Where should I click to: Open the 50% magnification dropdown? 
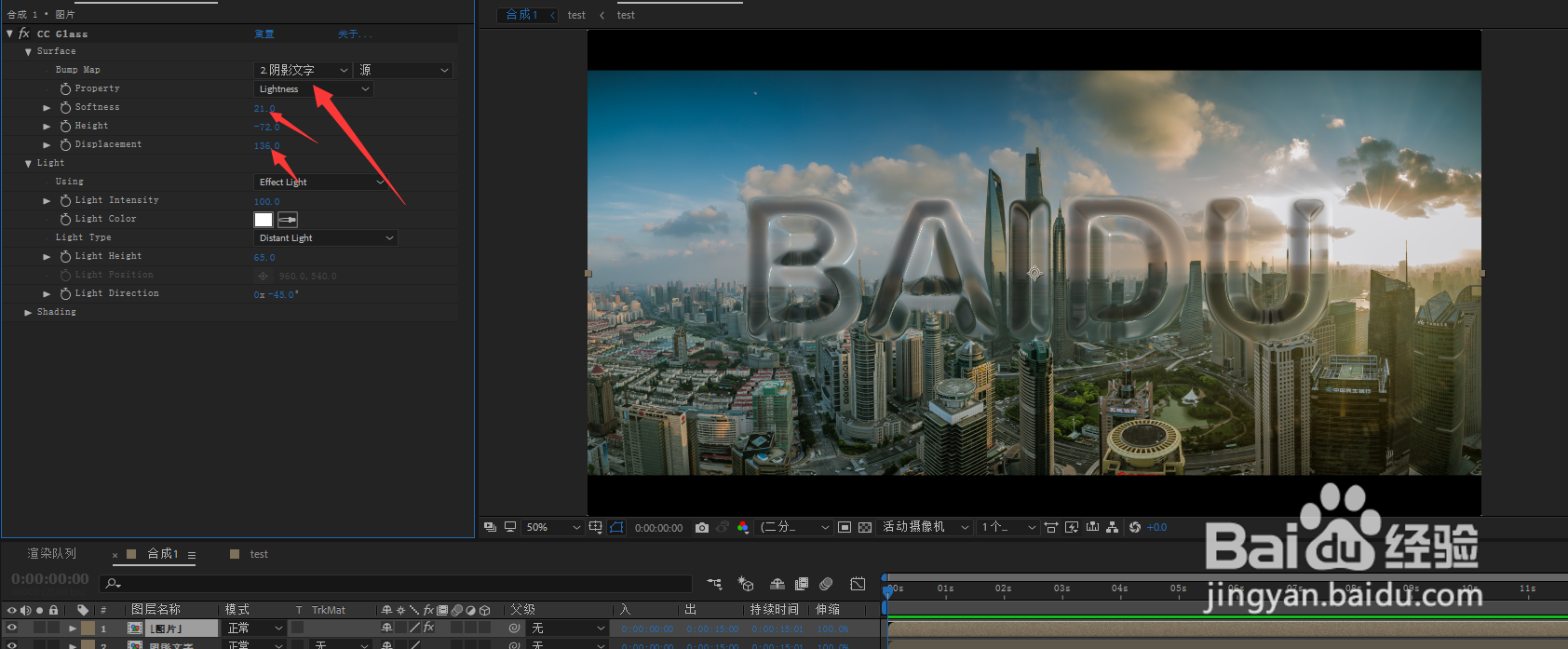(x=552, y=527)
